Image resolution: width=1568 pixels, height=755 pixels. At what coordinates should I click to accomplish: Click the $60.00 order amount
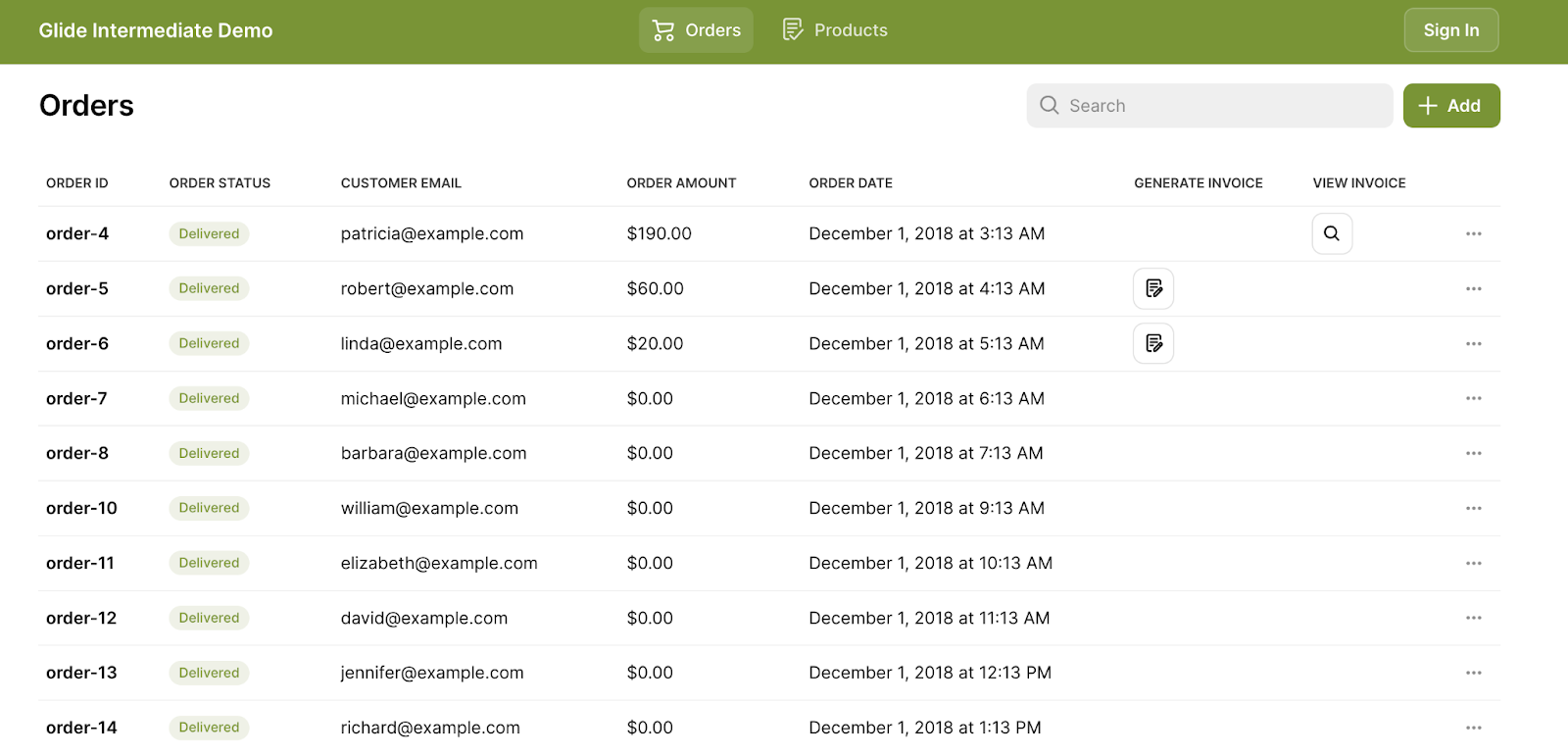click(x=656, y=288)
